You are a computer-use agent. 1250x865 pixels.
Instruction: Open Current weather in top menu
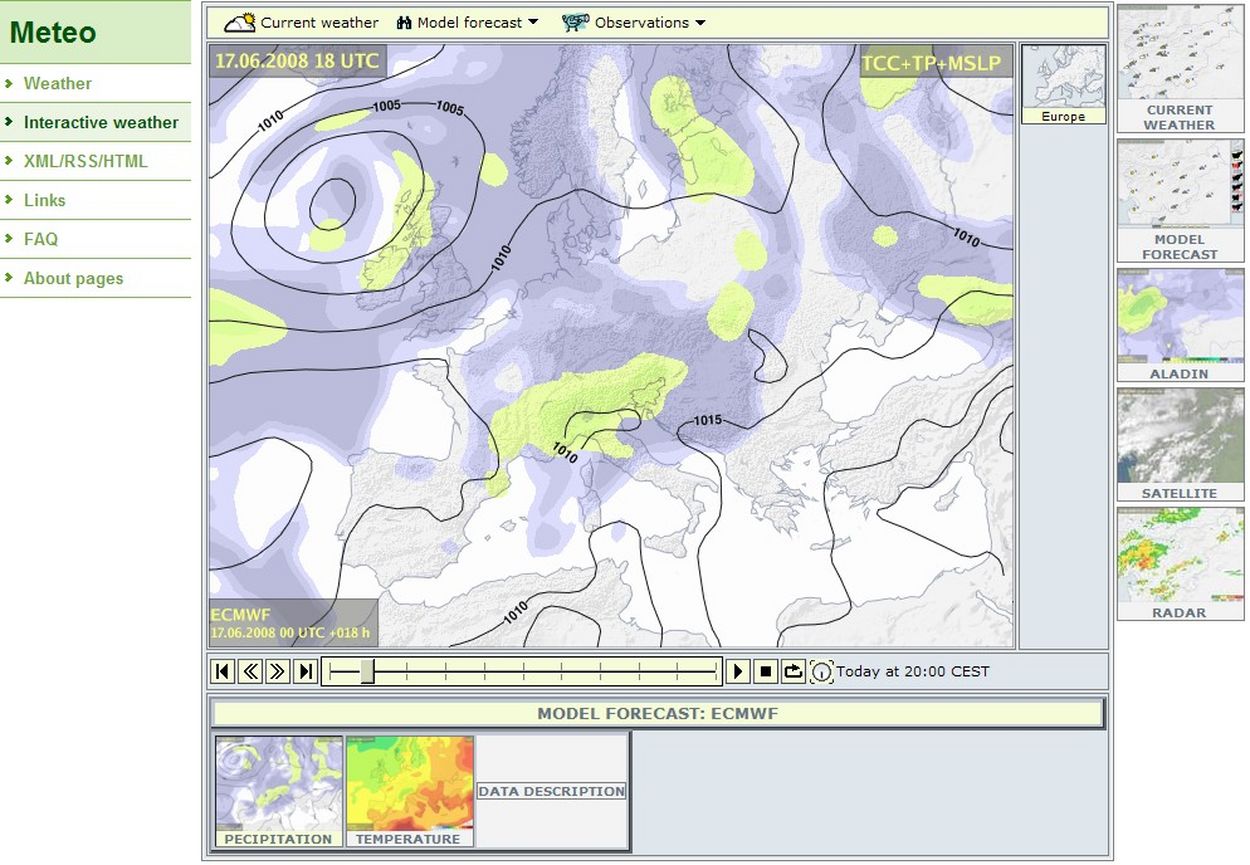320,22
